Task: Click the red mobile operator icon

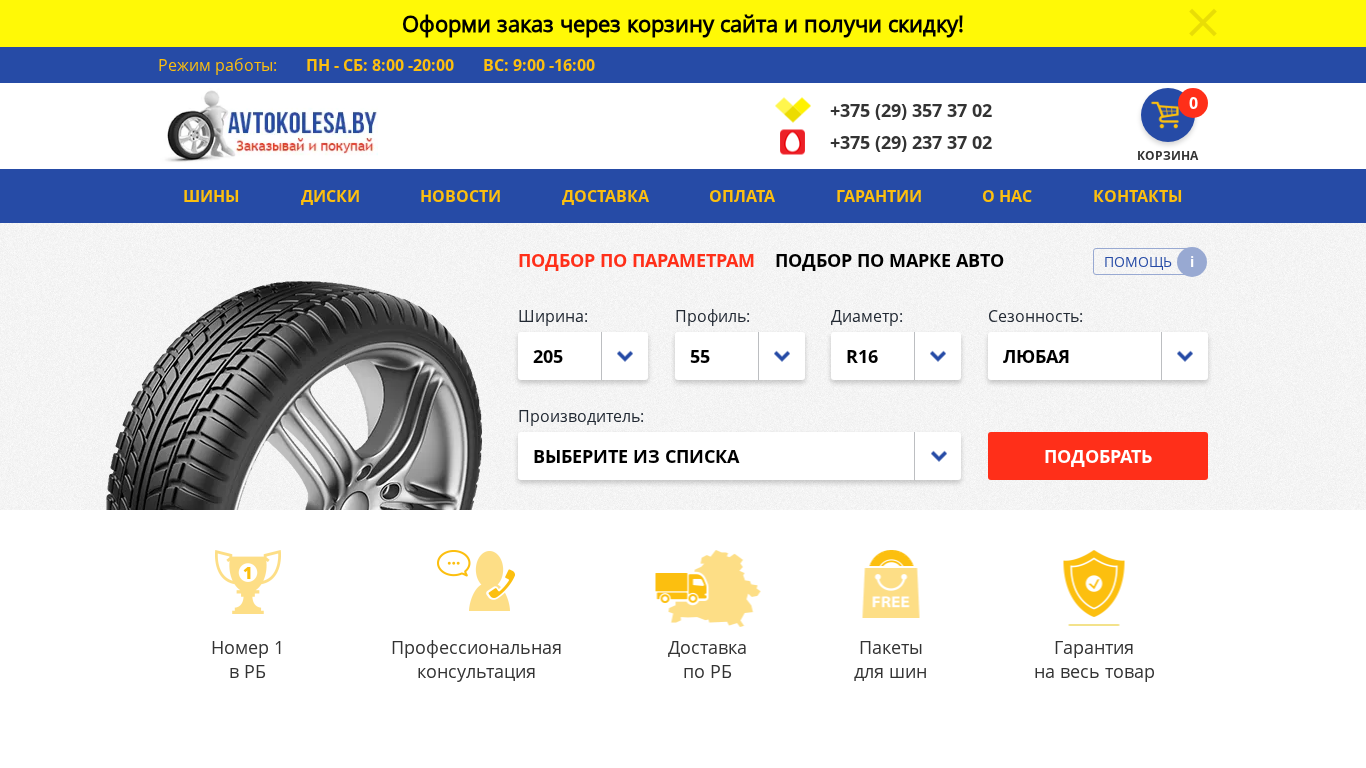Action: 792,142
